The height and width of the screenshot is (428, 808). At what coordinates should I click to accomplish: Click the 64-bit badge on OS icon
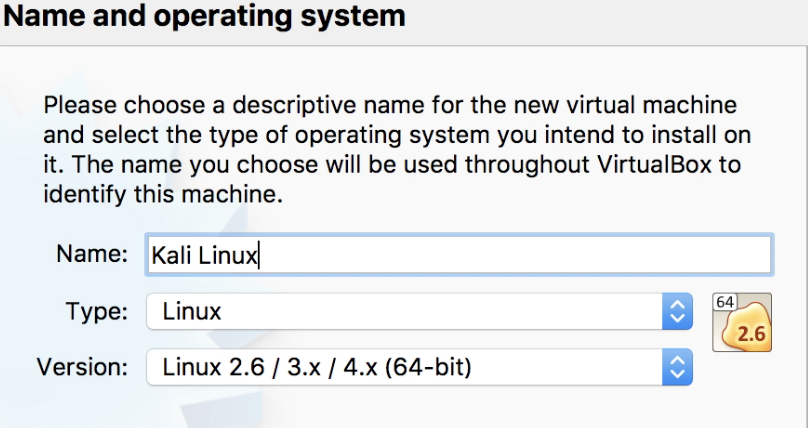coord(725,302)
